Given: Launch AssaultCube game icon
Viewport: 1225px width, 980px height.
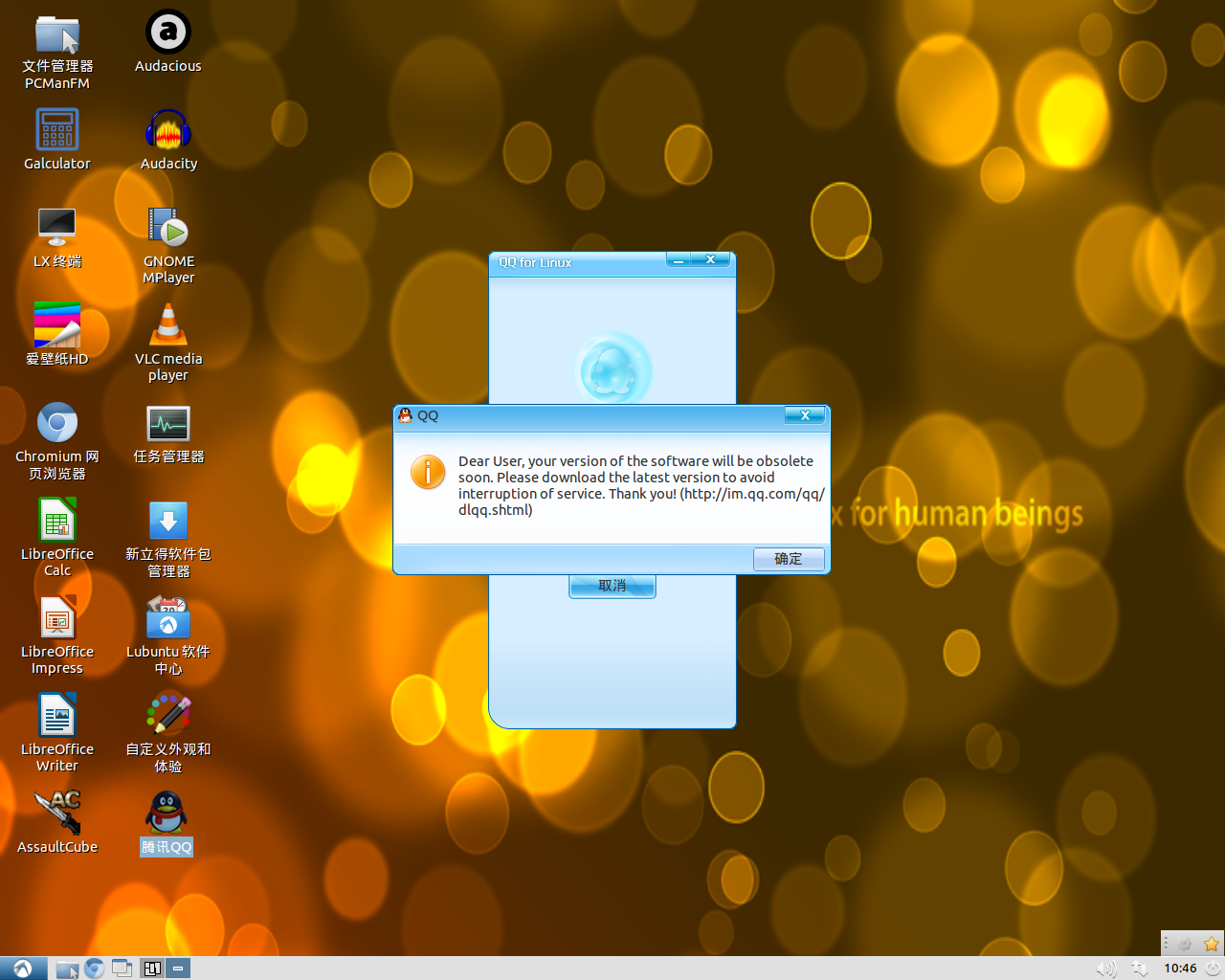Looking at the screenshot, I should point(57,813).
